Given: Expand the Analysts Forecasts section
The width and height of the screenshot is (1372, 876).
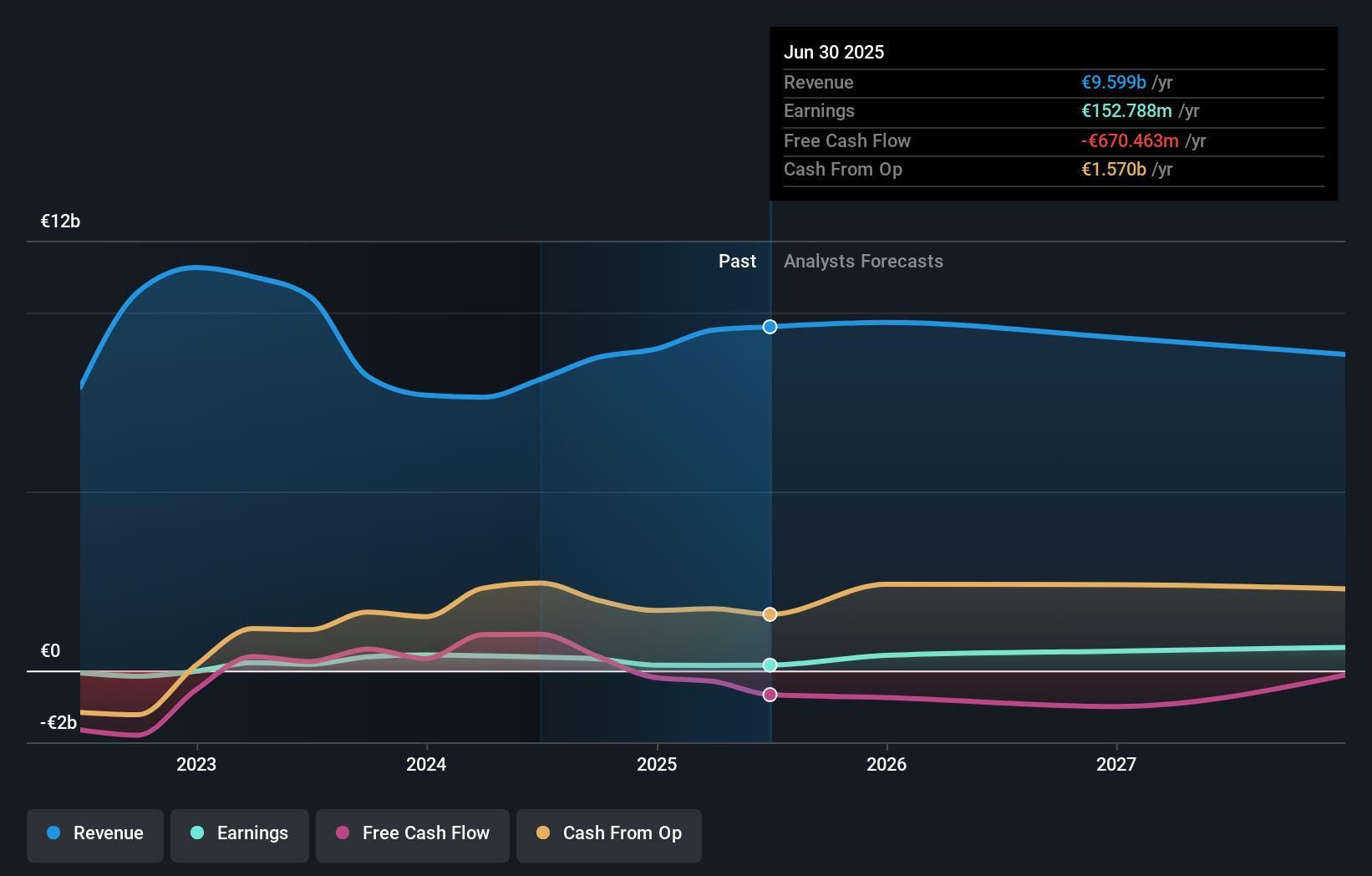Looking at the screenshot, I should tap(863, 261).
